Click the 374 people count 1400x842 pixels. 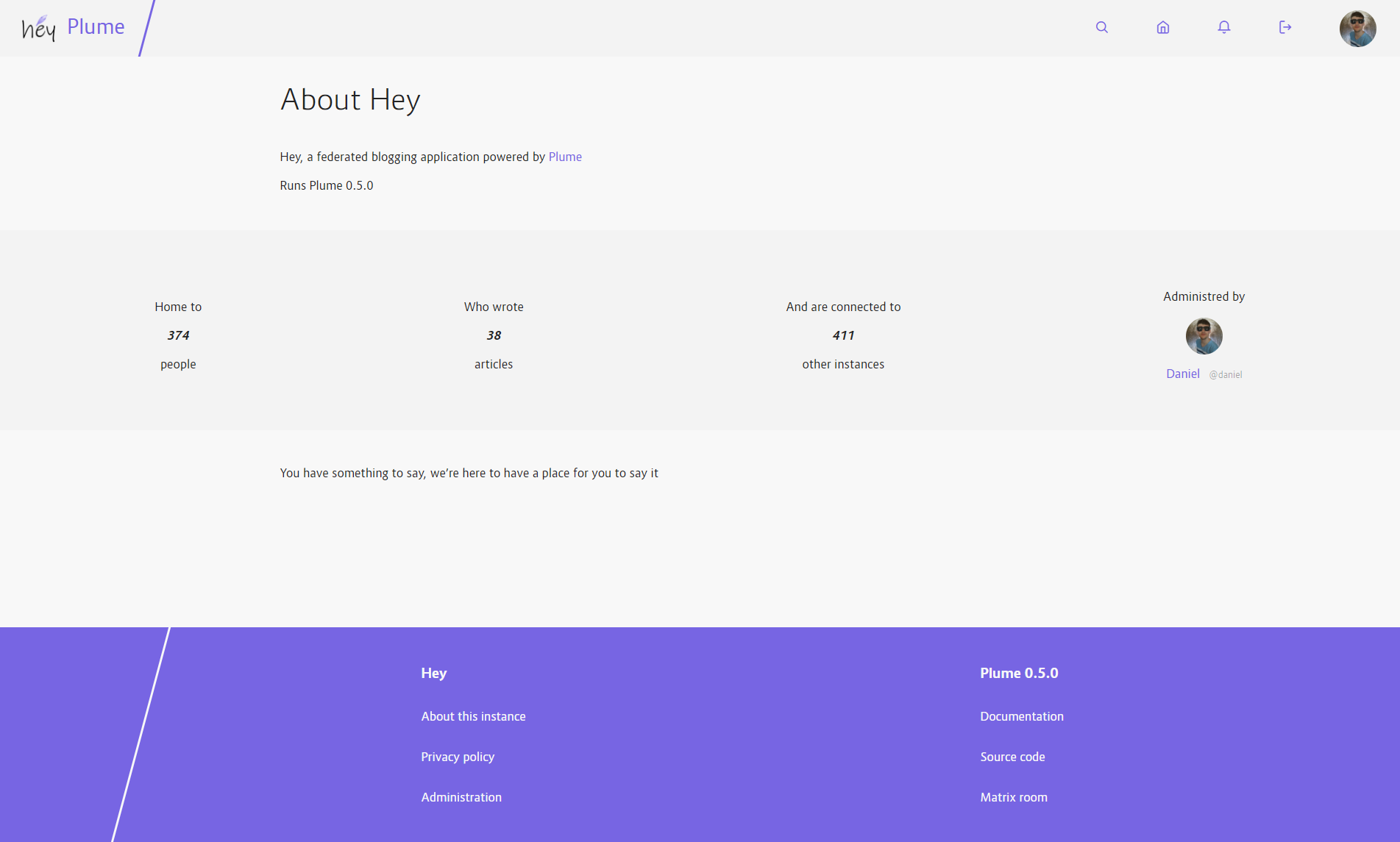pyautogui.click(x=178, y=335)
